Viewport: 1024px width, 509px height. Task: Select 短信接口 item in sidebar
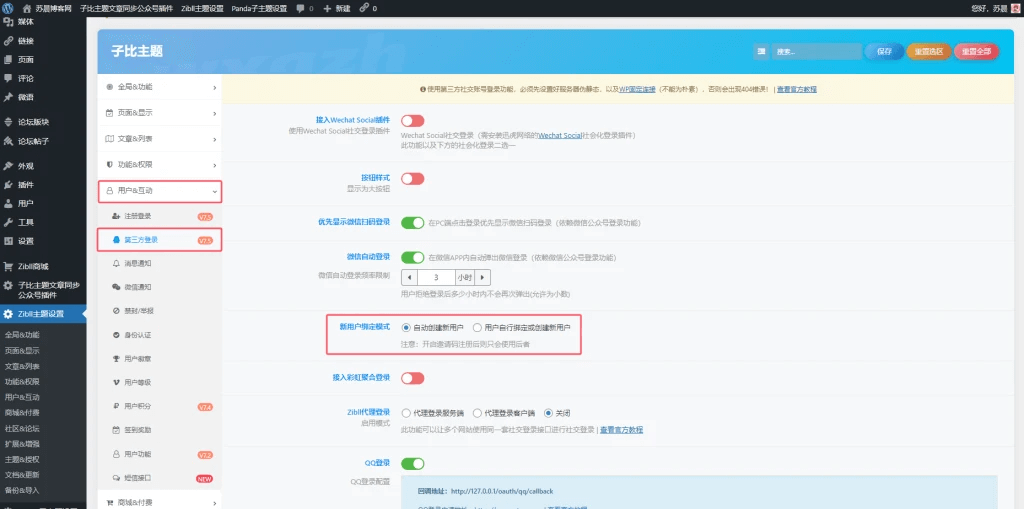tap(159, 478)
